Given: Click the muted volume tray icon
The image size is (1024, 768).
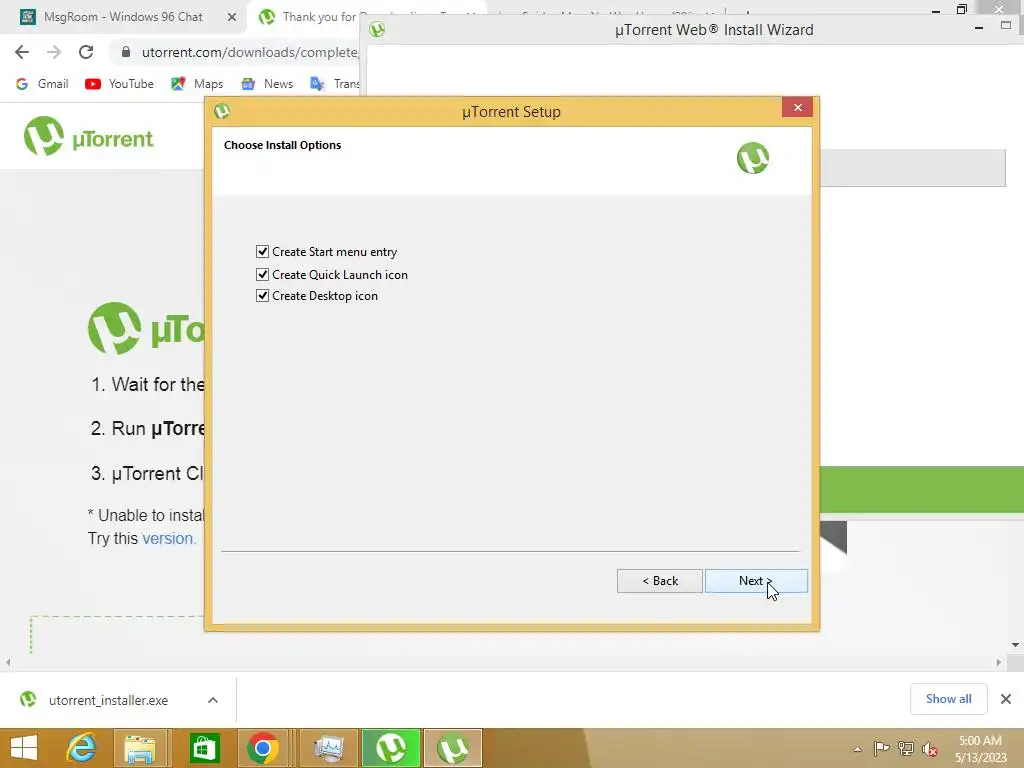Looking at the screenshot, I should tap(930, 749).
